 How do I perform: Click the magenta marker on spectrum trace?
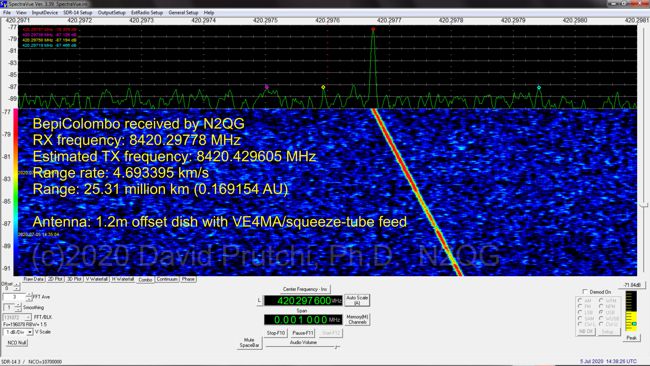tap(267, 87)
